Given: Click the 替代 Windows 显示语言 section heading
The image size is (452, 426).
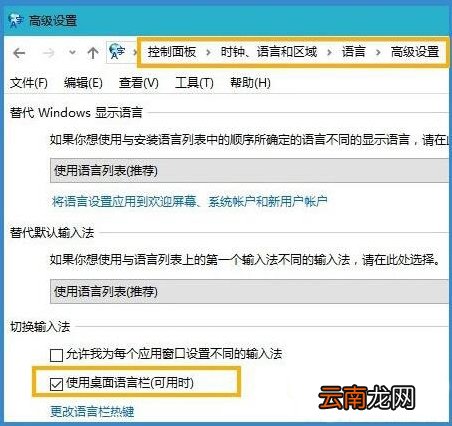Looking at the screenshot, I should [x=76, y=113].
